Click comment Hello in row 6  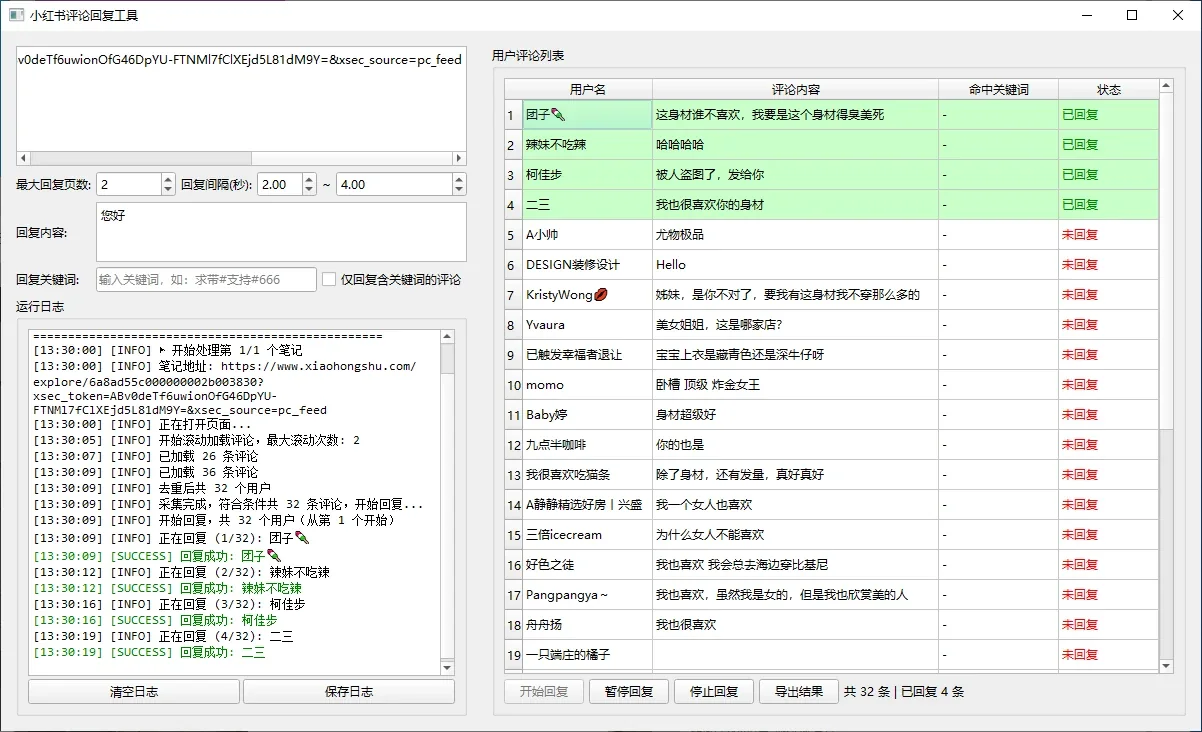tap(796, 265)
